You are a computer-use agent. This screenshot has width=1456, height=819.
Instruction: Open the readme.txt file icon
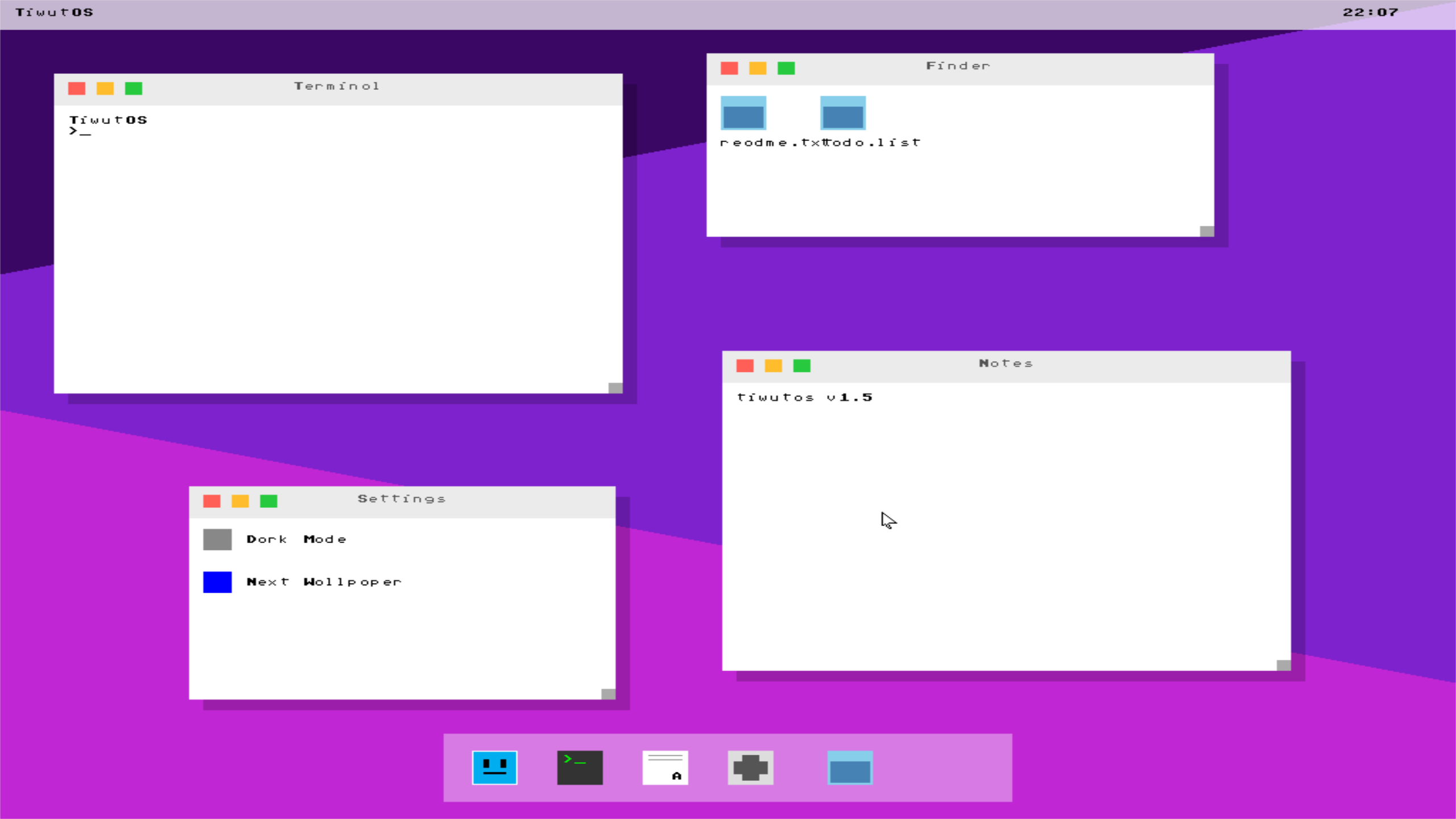tap(743, 113)
